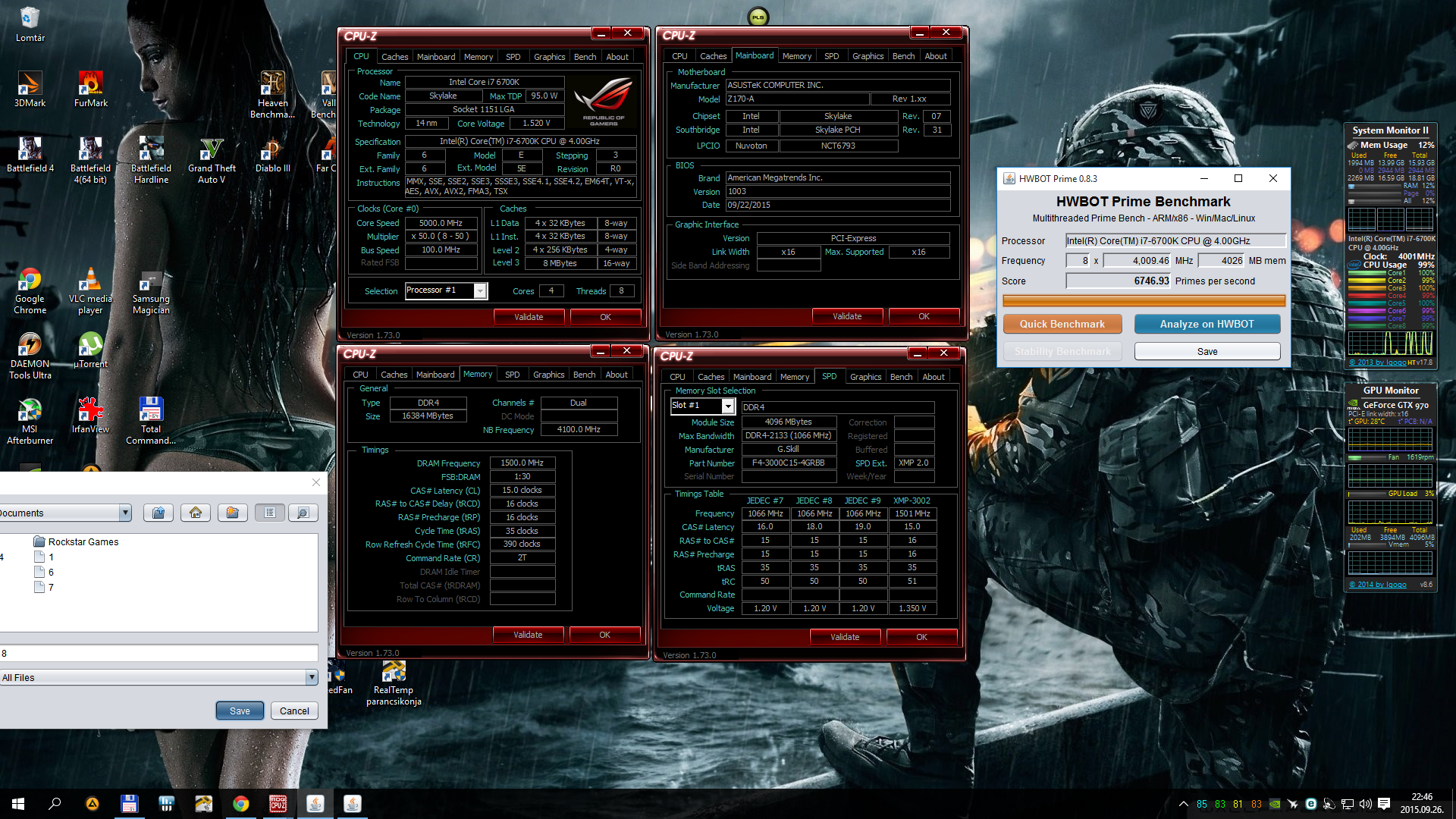Click Up One Level in the save dialog

pyautogui.click(x=158, y=513)
